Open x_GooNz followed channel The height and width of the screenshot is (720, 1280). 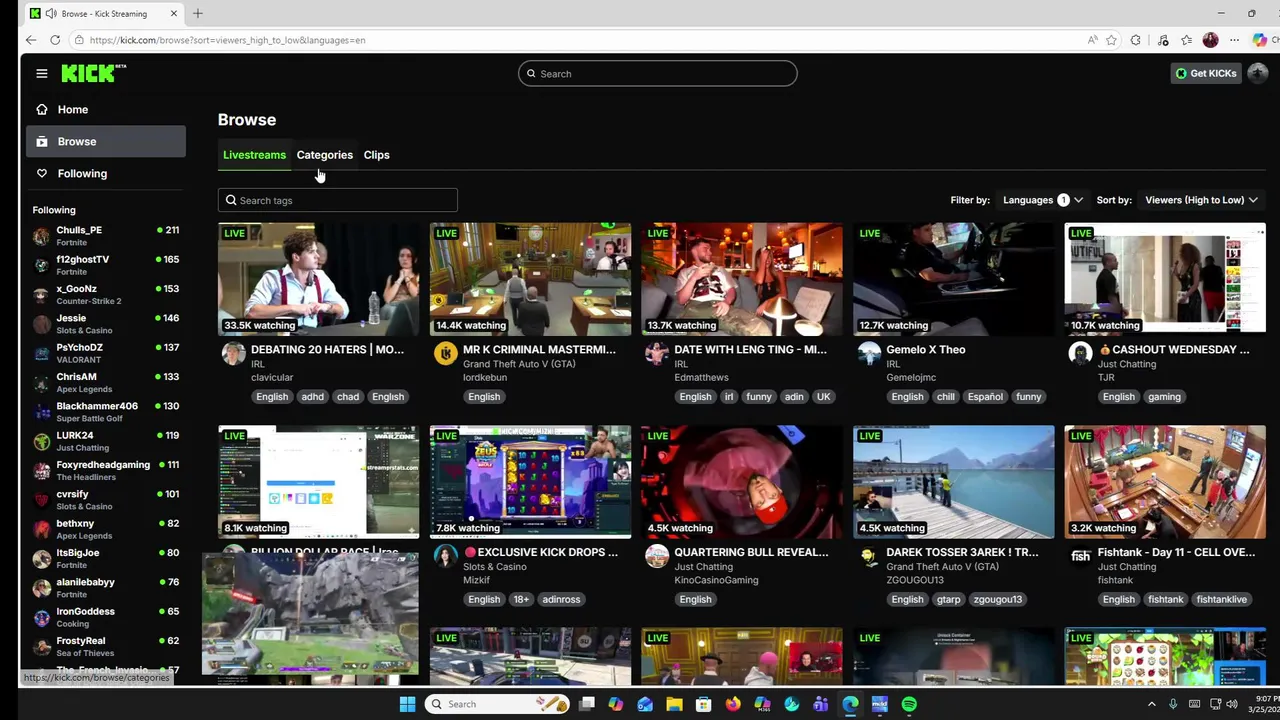[x=106, y=294]
